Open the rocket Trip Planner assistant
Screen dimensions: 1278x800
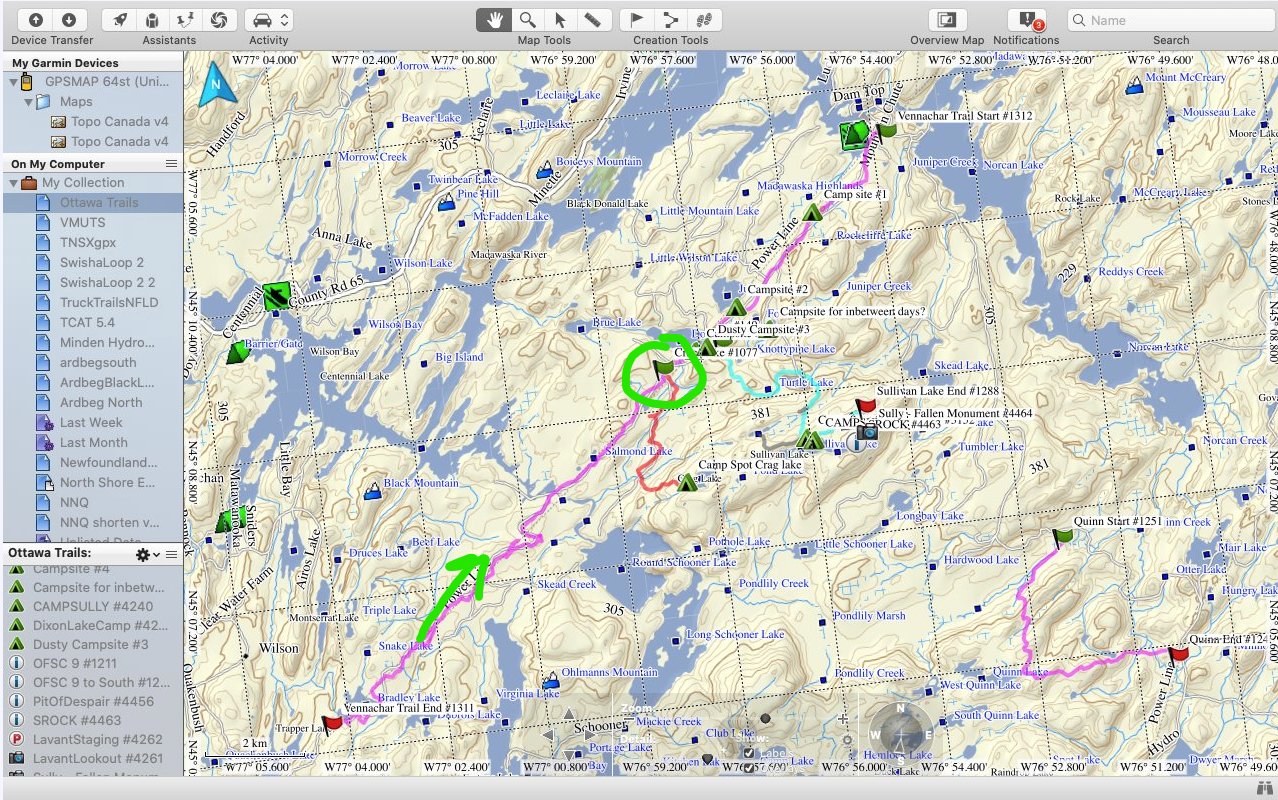pos(119,20)
